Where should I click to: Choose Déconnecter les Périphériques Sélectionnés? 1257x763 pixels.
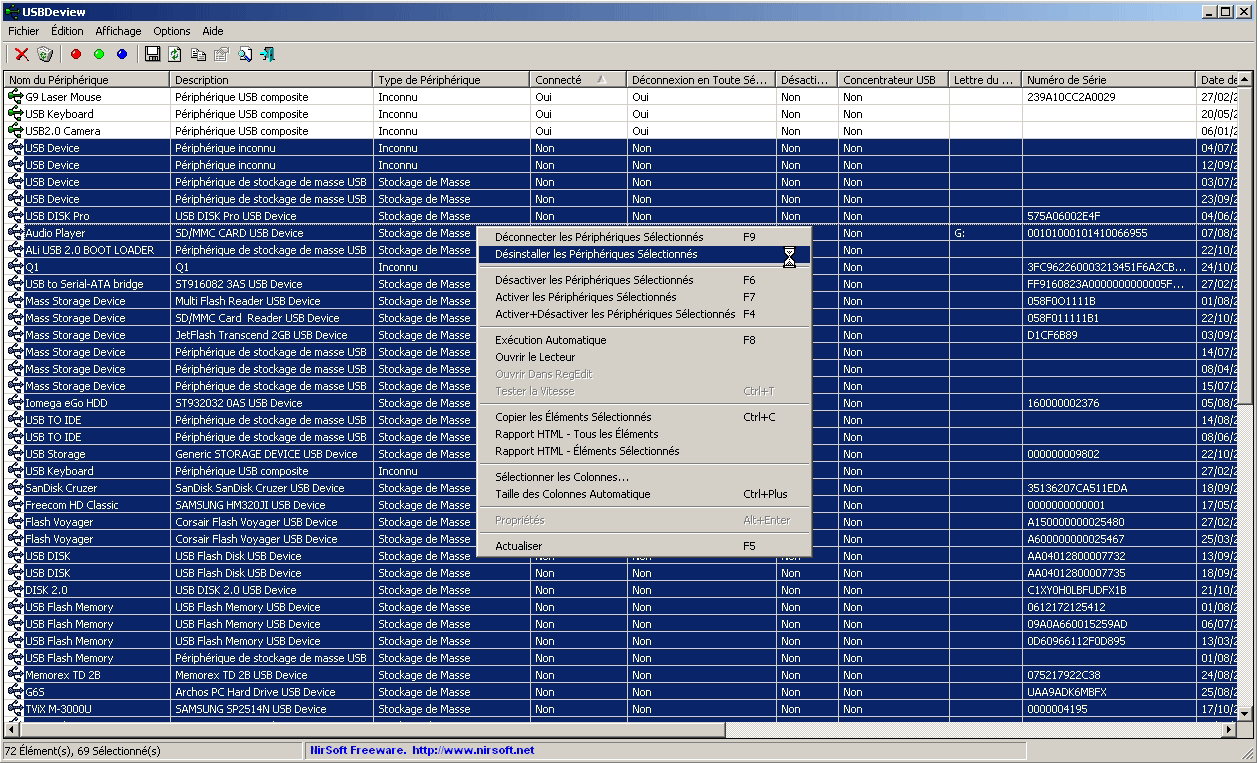(644, 238)
